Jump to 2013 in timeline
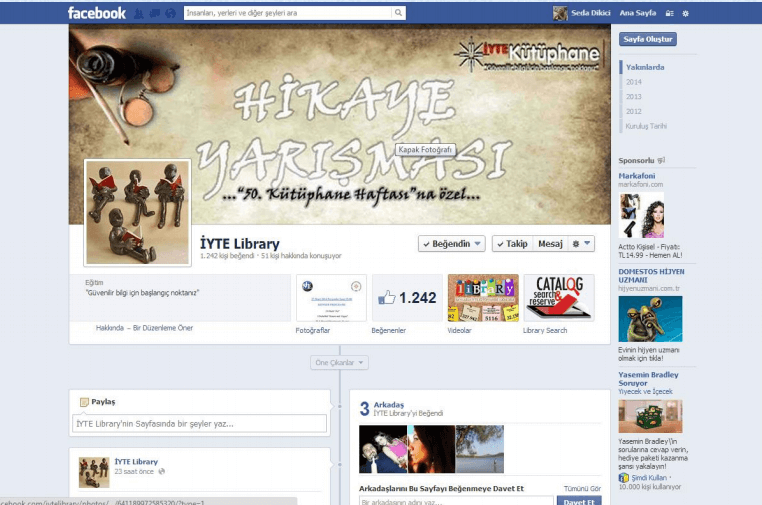The image size is (762, 505). point(634,96)
